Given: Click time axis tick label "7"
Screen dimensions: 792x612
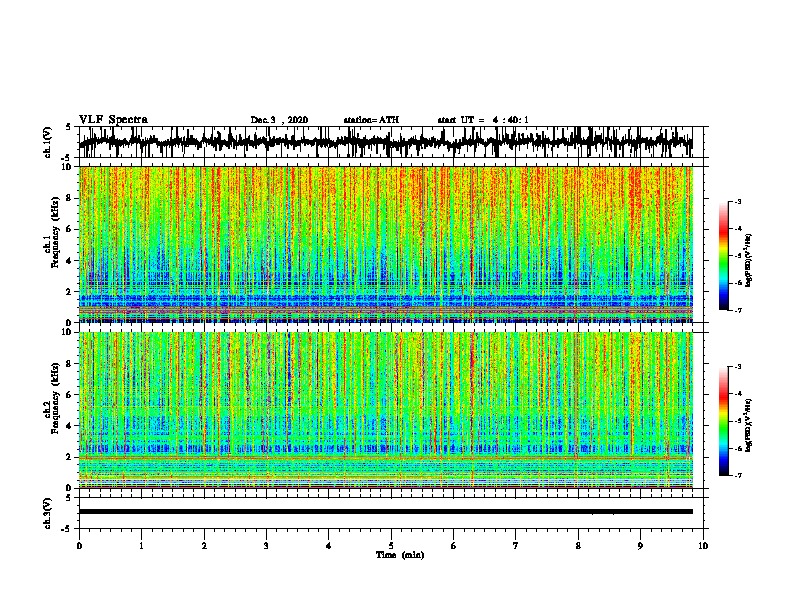Looking at the screenshot, I should click(516, 546).
